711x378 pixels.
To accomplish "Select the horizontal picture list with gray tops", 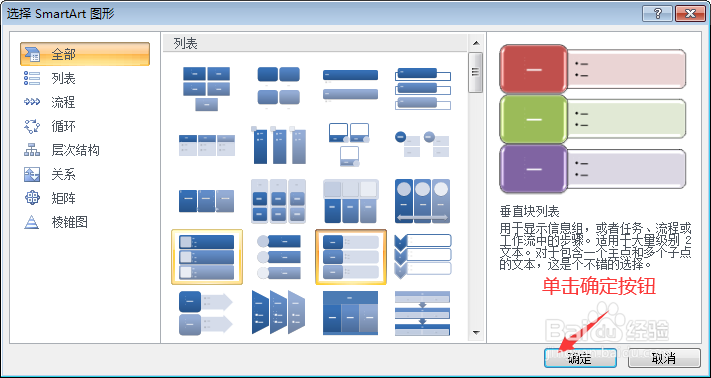I will tap(350, 202).
